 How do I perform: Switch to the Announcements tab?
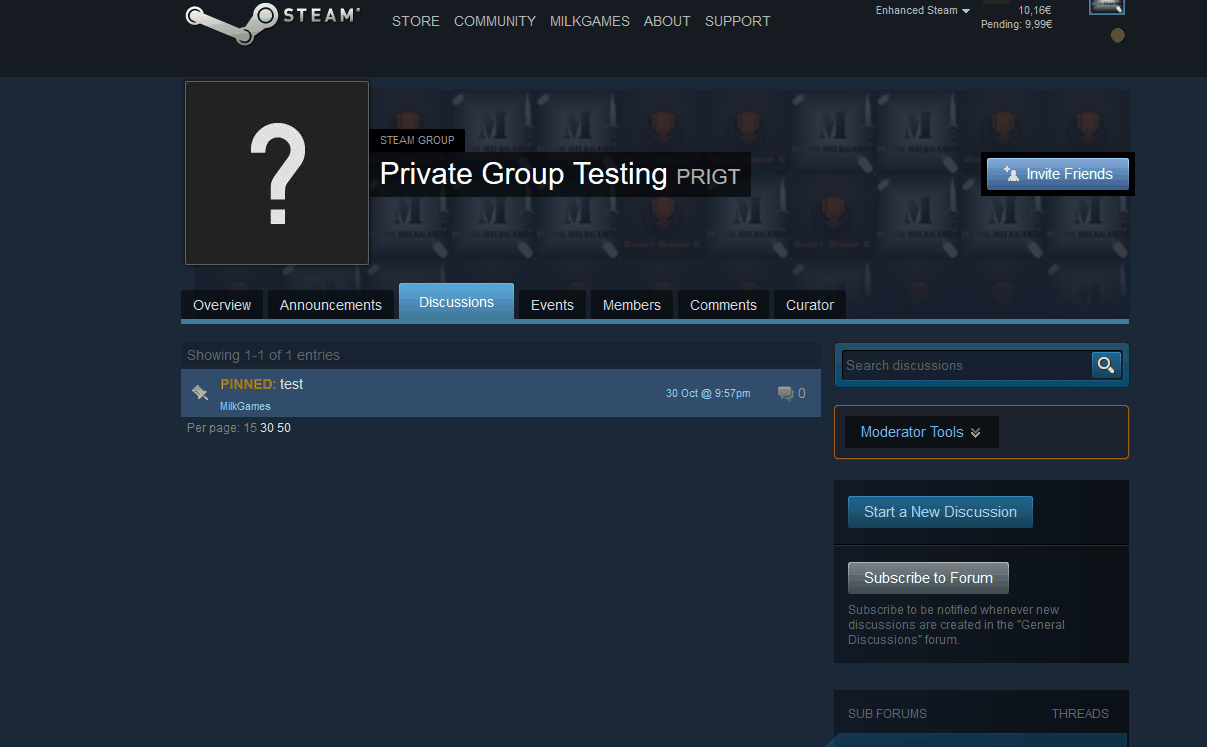click(331, 305)
